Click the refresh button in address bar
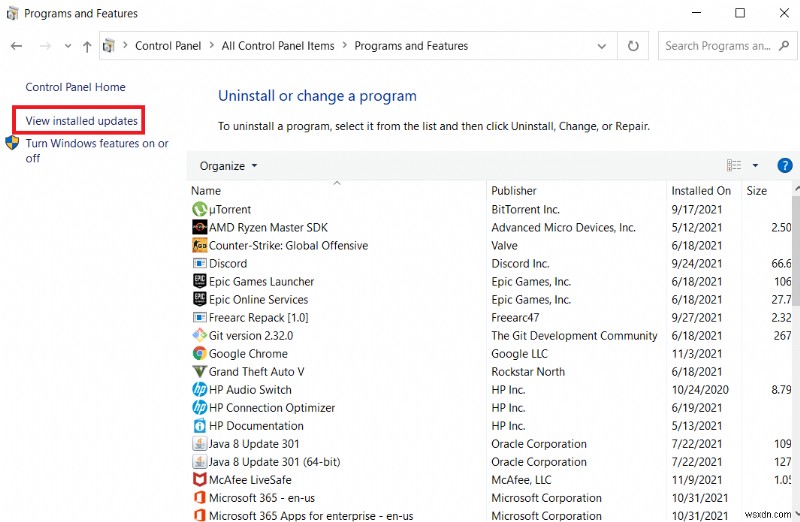Viewport: 800px width, 522px height. (633, 46)
